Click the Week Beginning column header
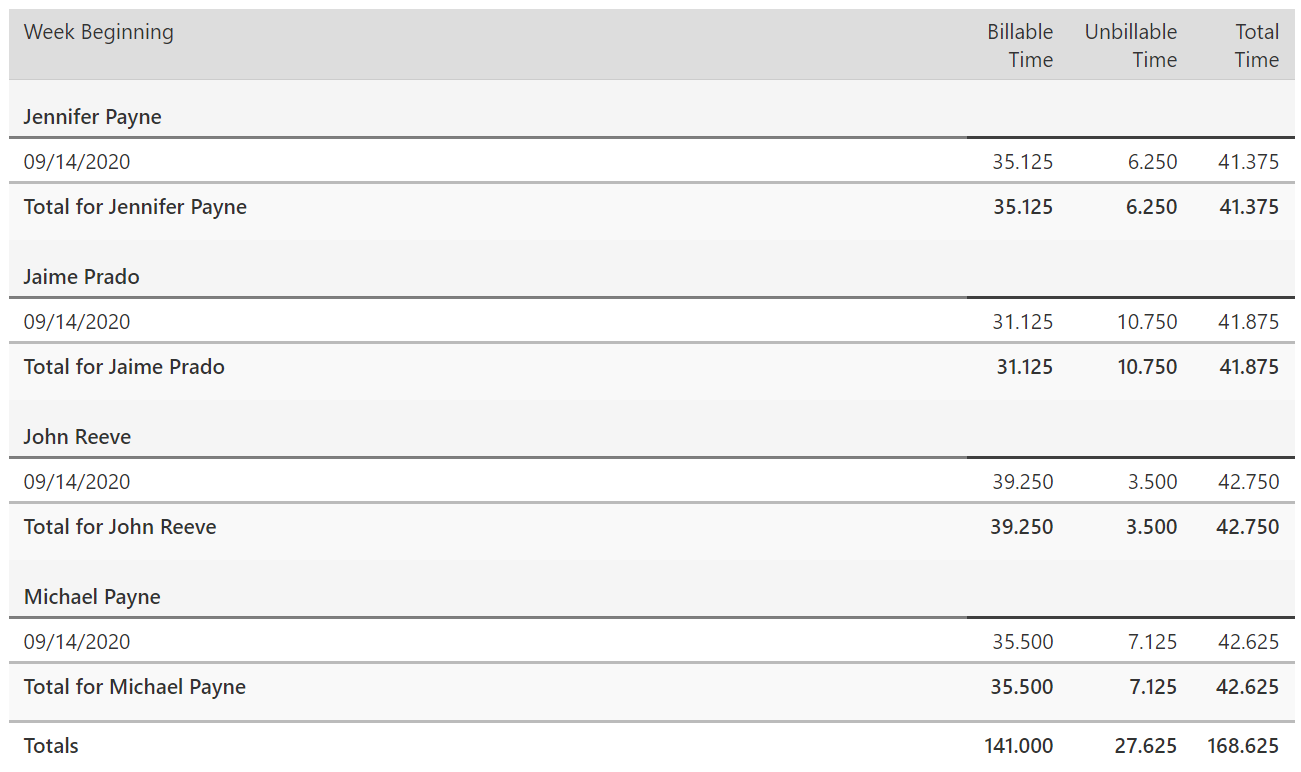Screen dimensions: 1301x772 coord(99,32)
